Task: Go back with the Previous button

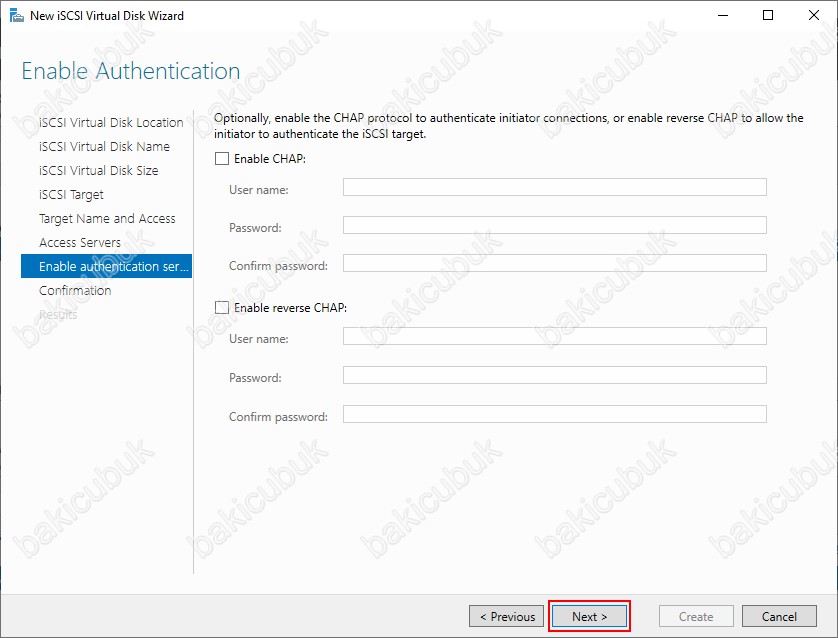Action: click(507, 617)
